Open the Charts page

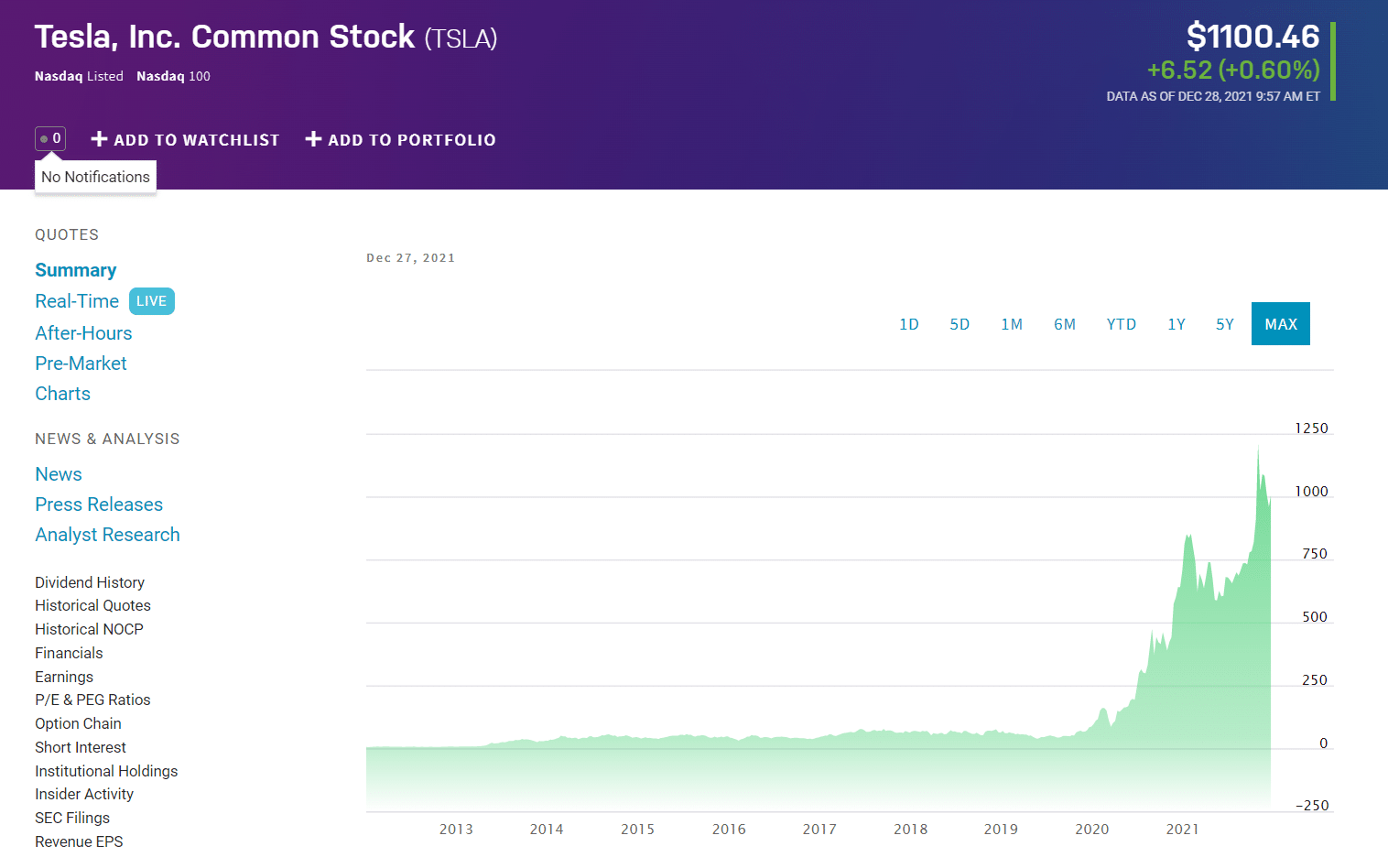click(x=62, y=394)
